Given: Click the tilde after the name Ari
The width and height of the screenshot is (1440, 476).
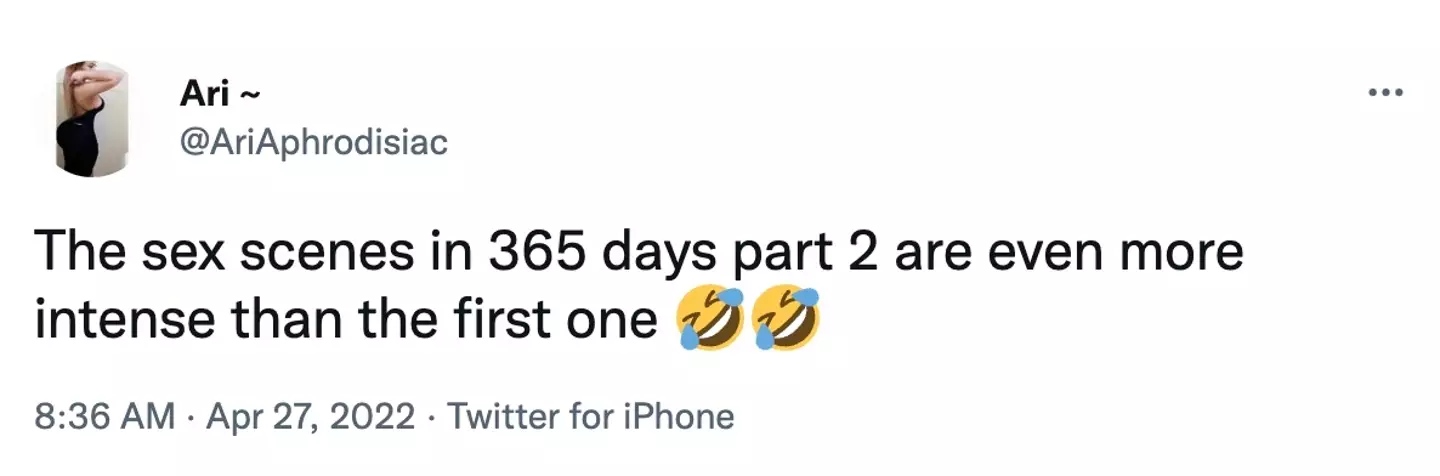Looking at the screenshot, I should [253, 95].
